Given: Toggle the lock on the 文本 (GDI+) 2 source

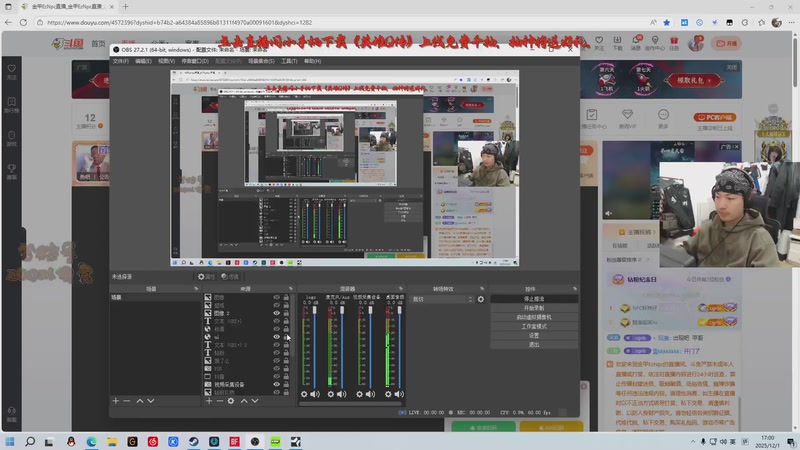Looking at the screenshot, I should [x=286, y=345].
